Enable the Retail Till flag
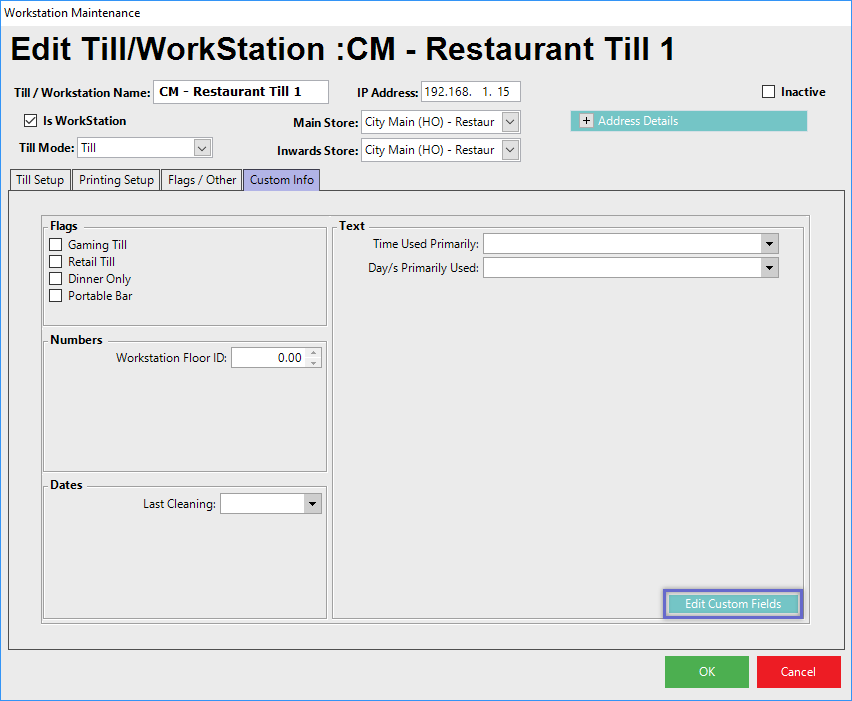This screenshot has height=701, width=852. point(56,262)
